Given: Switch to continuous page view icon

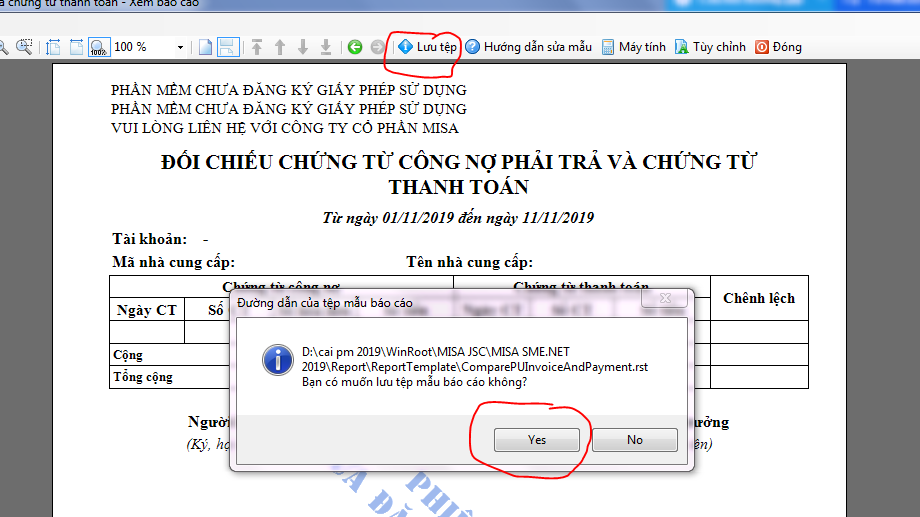Looking at the screenshot, I should (x=228, y=47).
